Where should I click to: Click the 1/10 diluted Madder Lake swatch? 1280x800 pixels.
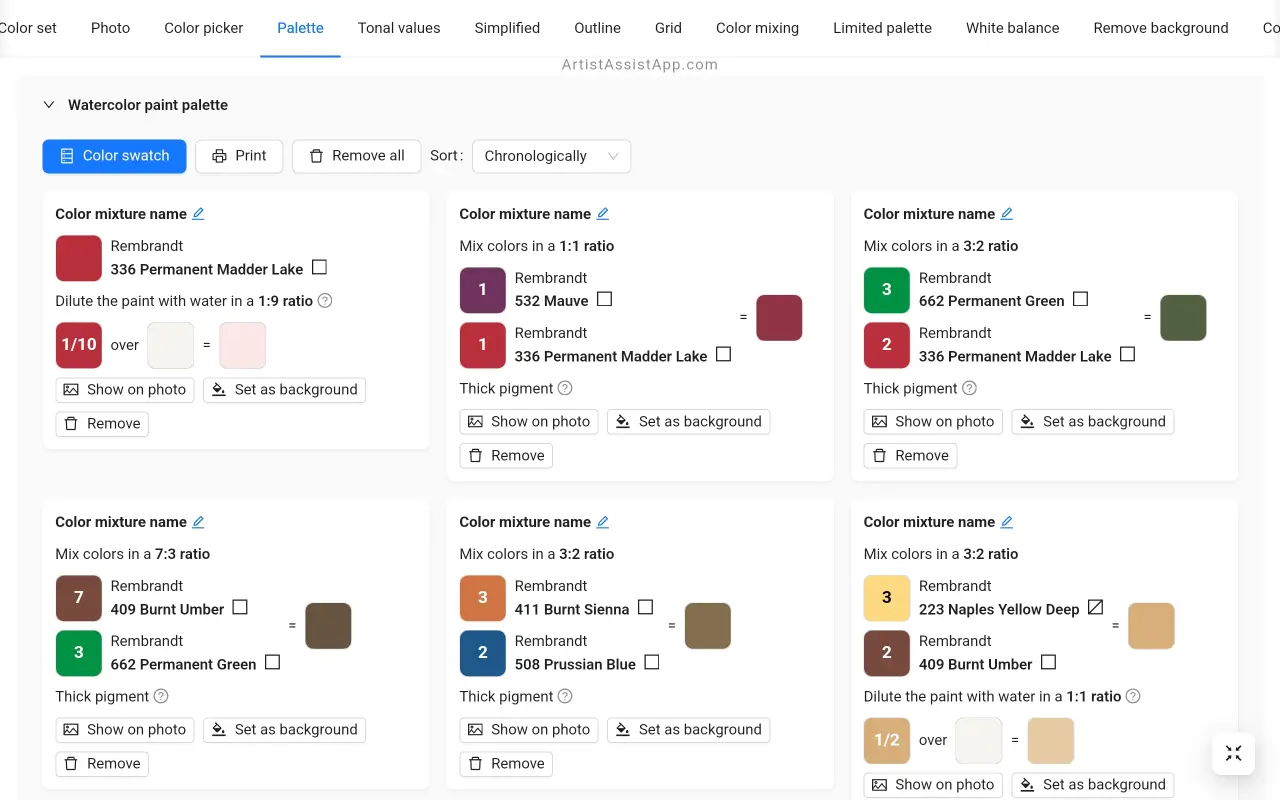tap(79, 345)
